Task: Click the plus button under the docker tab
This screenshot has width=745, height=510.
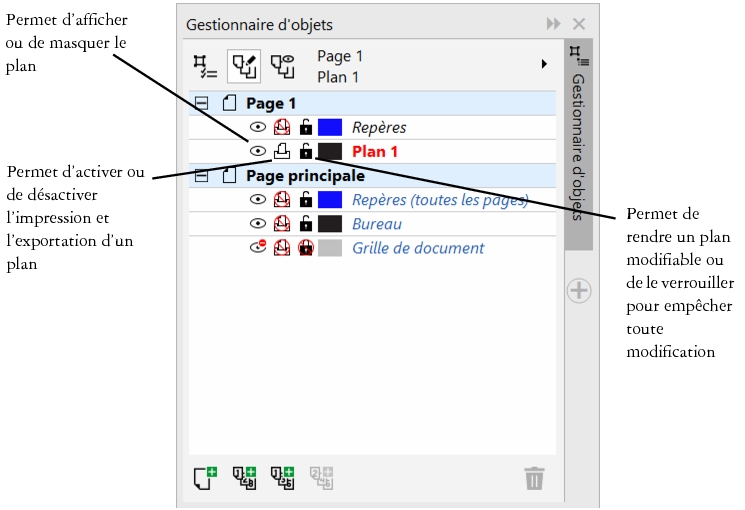Action: (x=579, y=291)
